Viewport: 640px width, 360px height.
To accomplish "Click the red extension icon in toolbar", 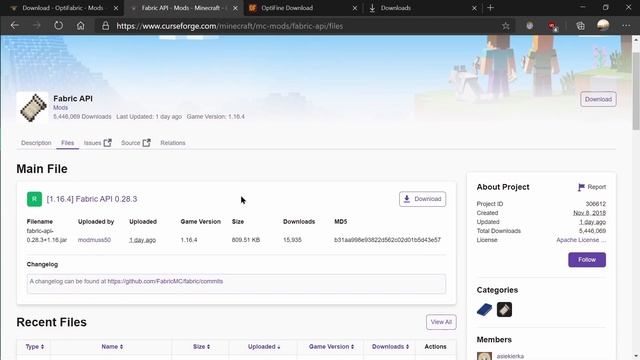I will (x=552, y=26).
